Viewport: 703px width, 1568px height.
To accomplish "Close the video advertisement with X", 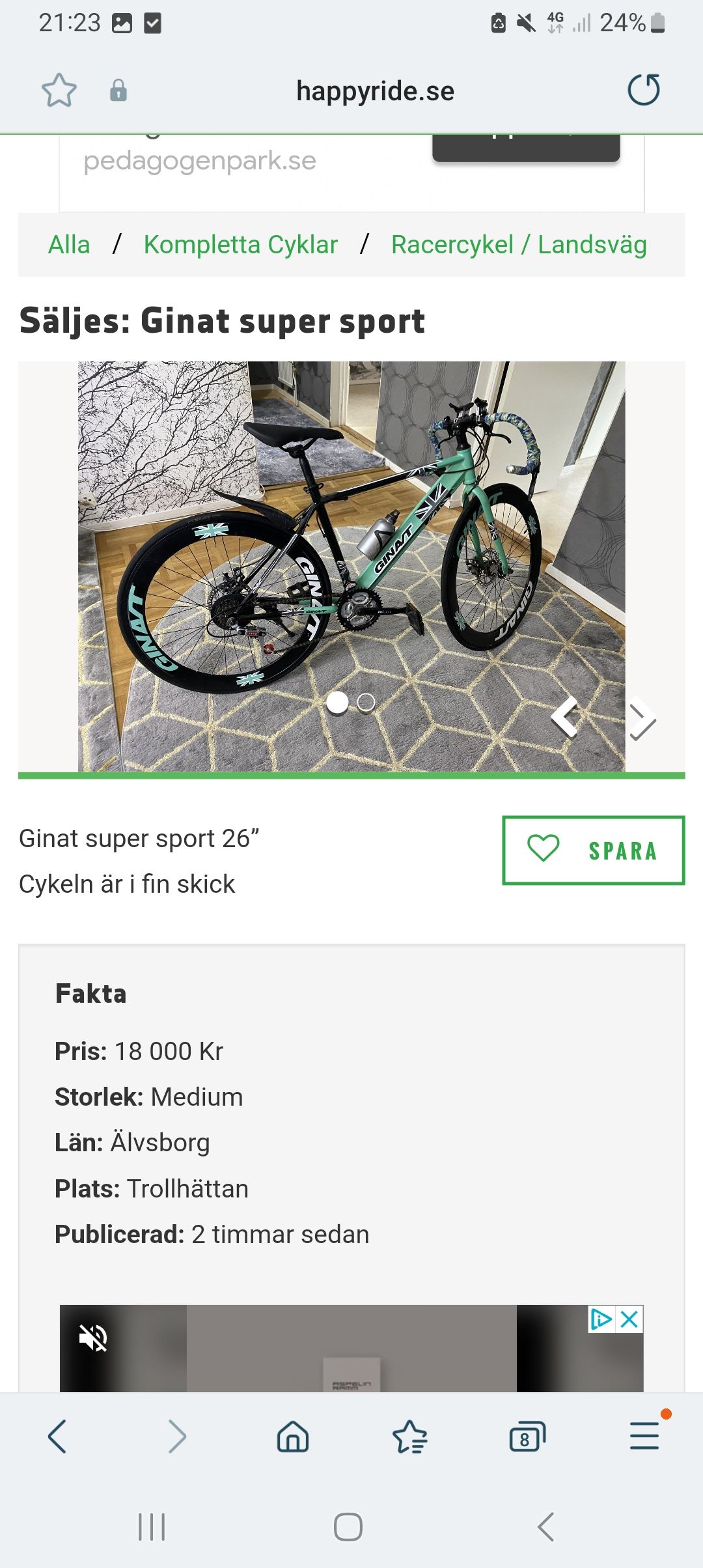I will [629, 1319].
